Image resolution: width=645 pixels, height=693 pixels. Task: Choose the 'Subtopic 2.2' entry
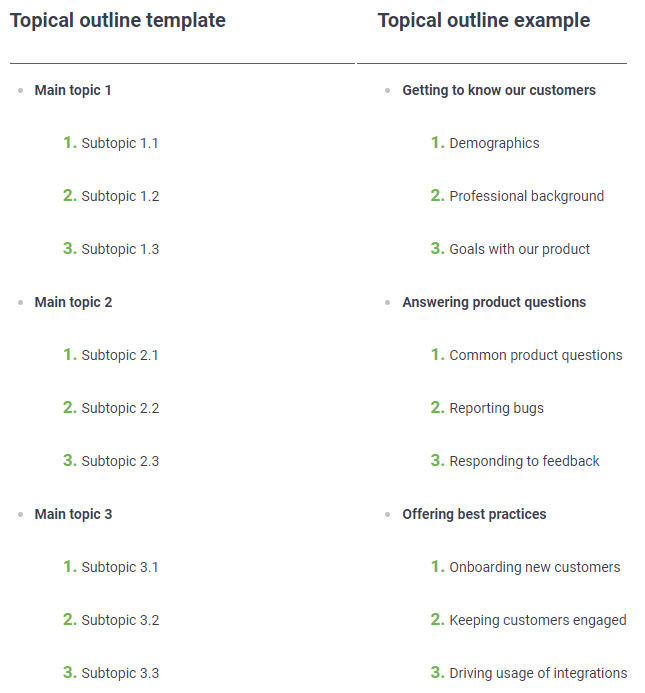point(120,408)
